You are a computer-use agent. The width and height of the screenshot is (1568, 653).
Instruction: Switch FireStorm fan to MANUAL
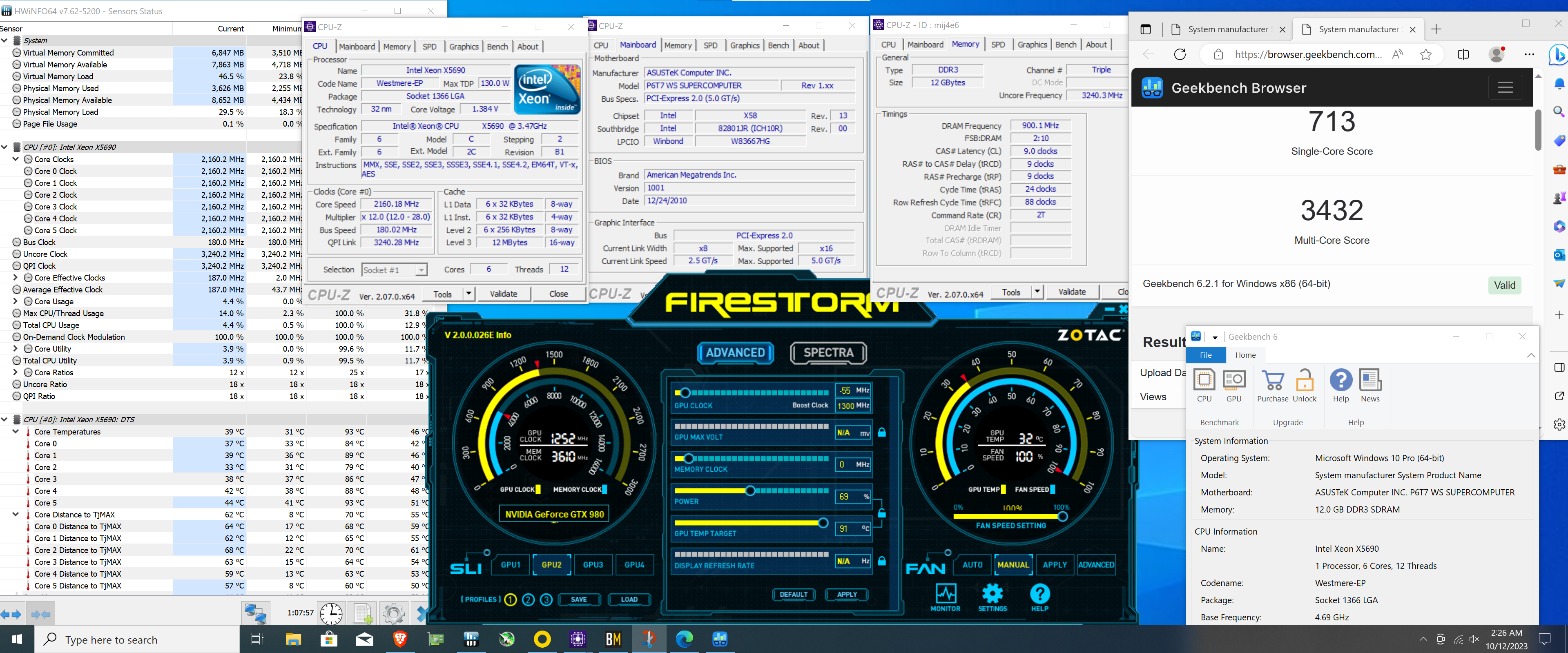[1013, 565]
